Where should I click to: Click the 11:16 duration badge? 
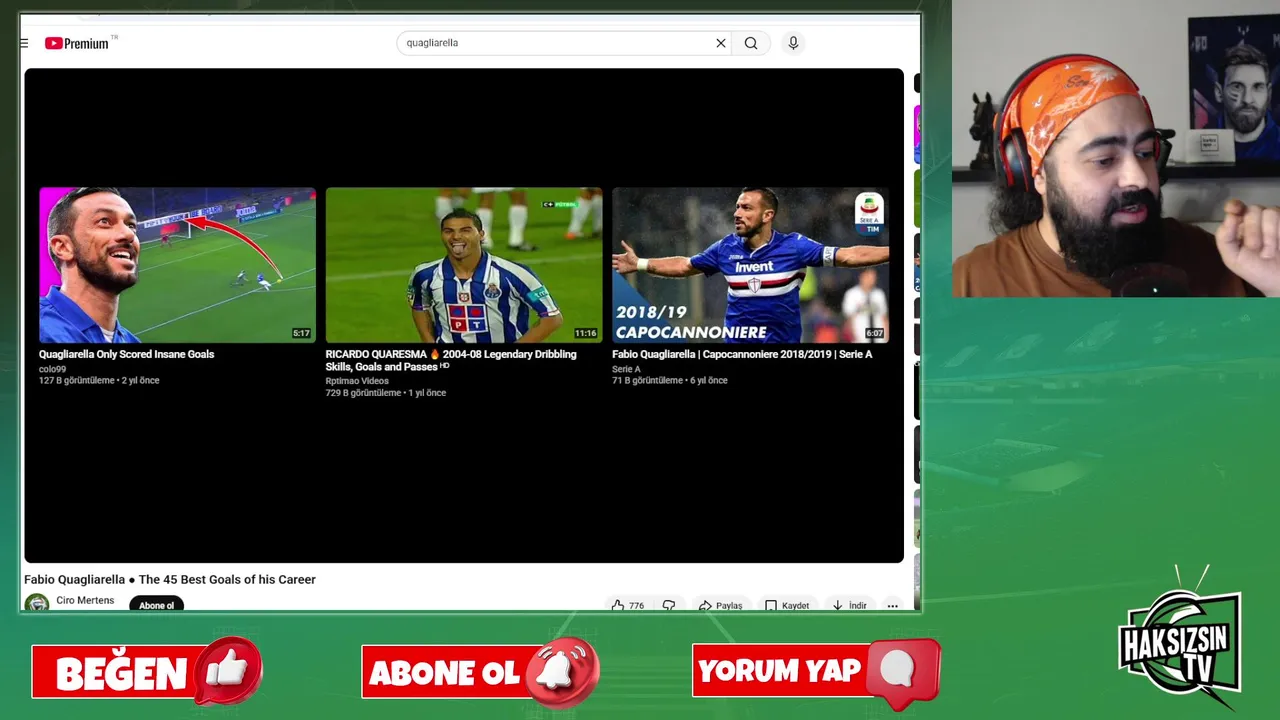click(x=585, y=333)
